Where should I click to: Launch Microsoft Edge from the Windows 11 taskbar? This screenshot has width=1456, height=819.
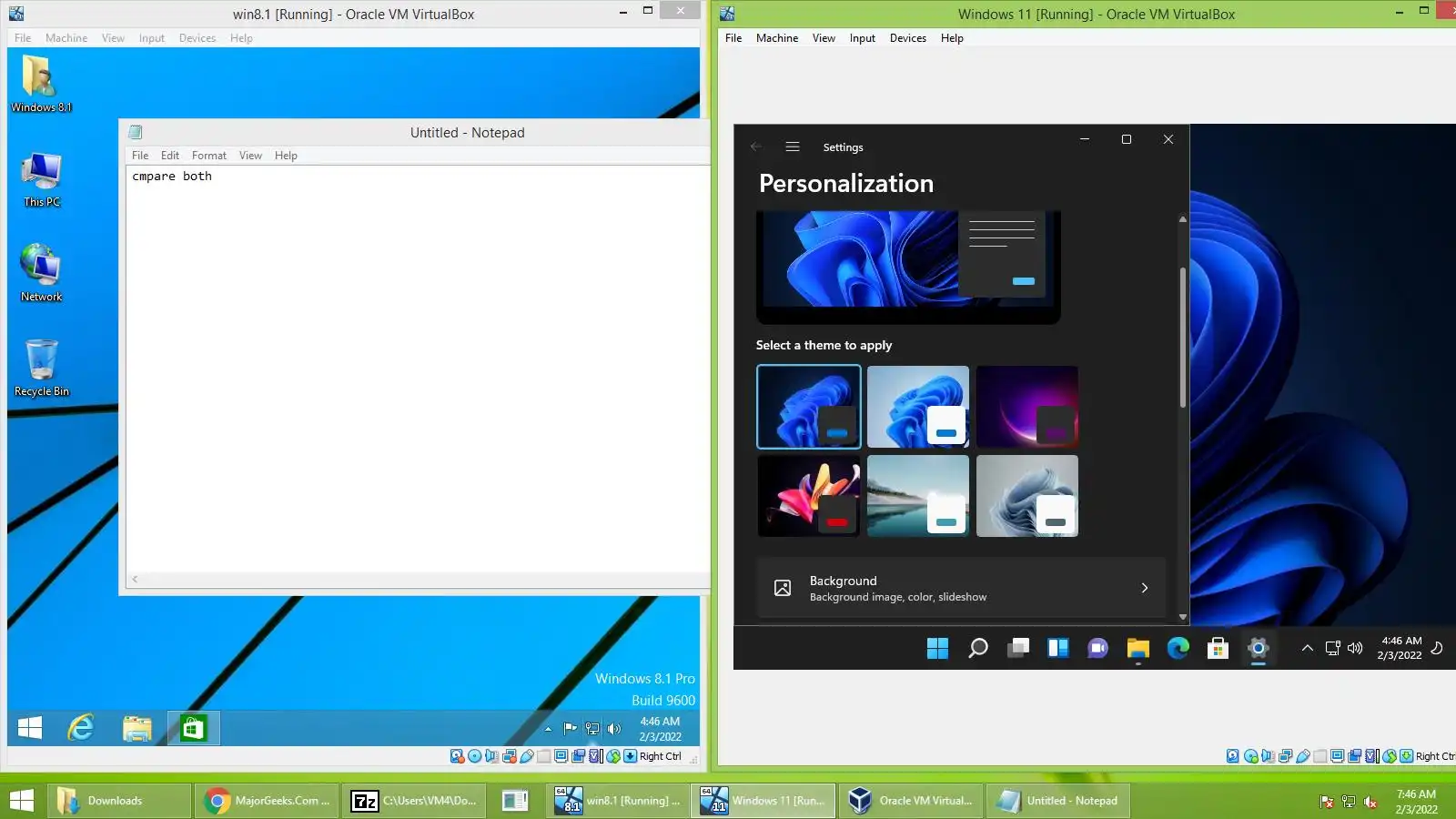[x=1178, y=648]
